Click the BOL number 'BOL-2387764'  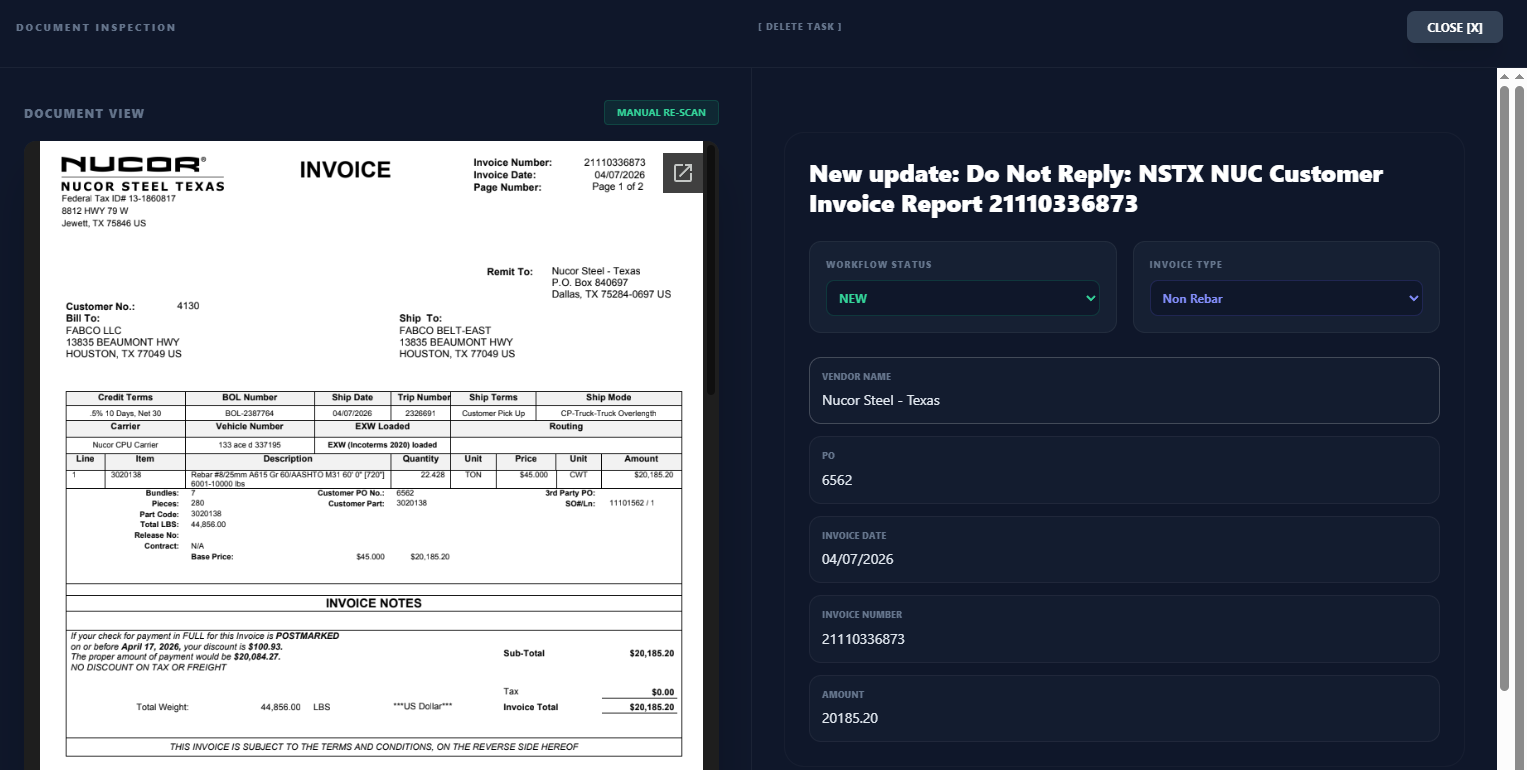click(249, 413)
